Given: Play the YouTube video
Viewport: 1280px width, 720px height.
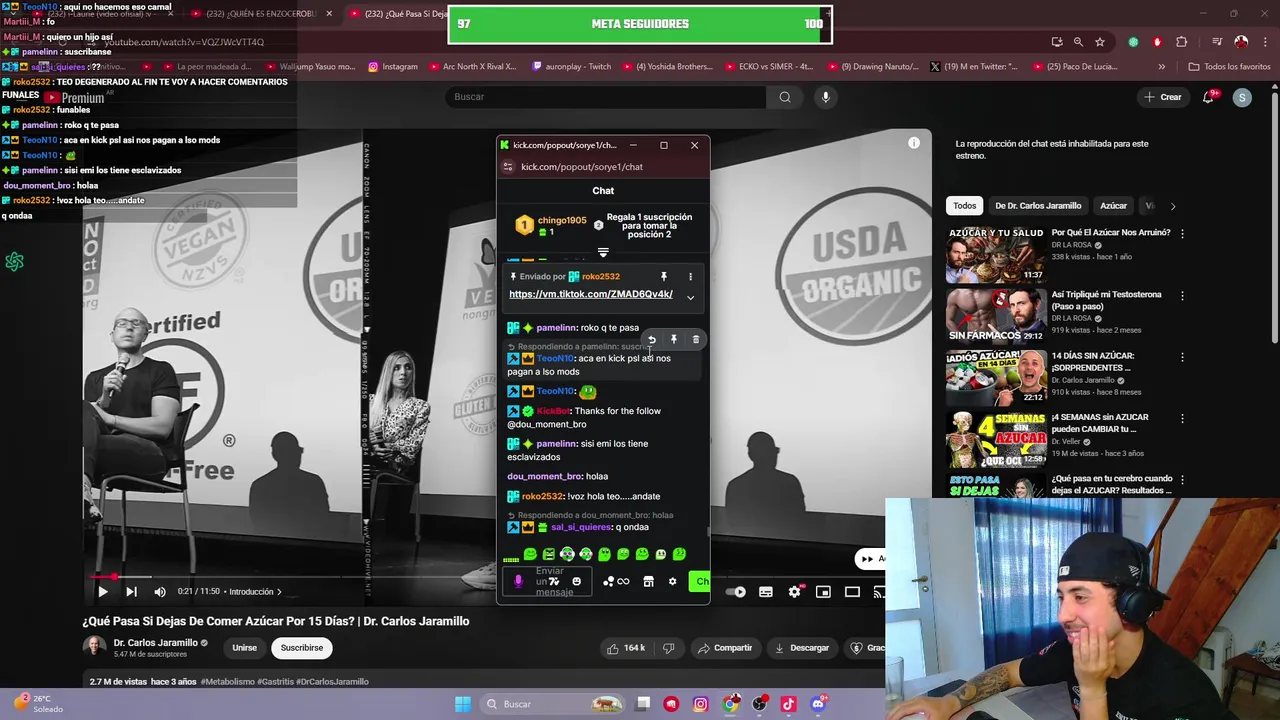Looking at the screenshot, I should point(102,592).
